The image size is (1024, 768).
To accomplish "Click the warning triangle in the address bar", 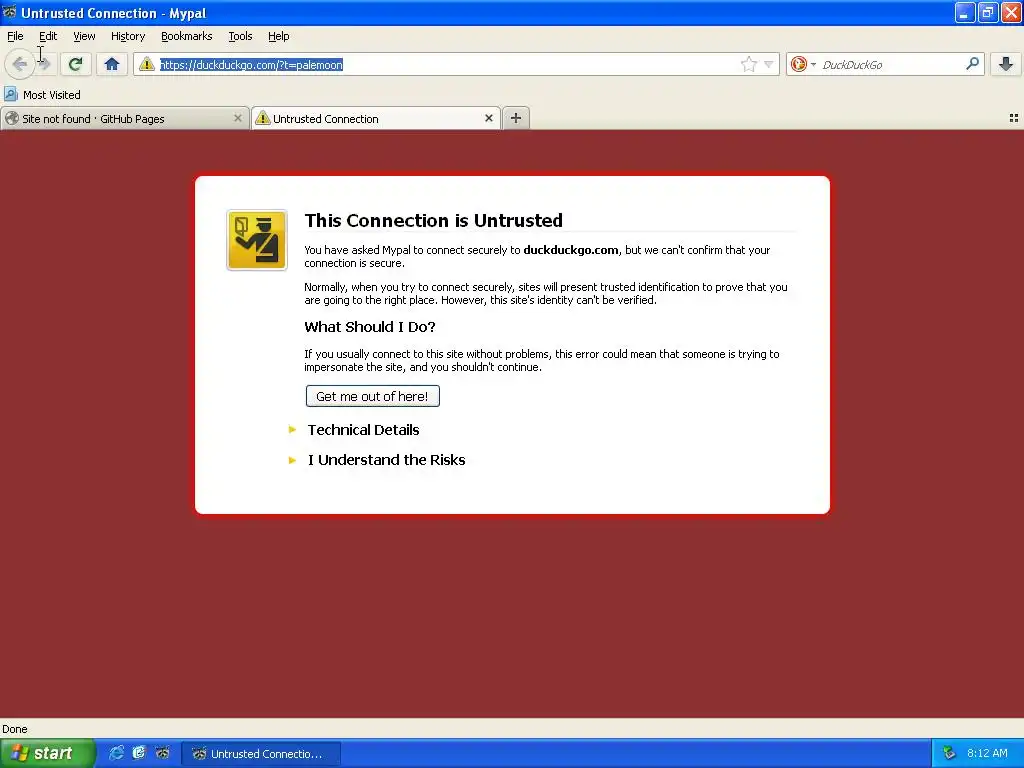I will point(147,64).
